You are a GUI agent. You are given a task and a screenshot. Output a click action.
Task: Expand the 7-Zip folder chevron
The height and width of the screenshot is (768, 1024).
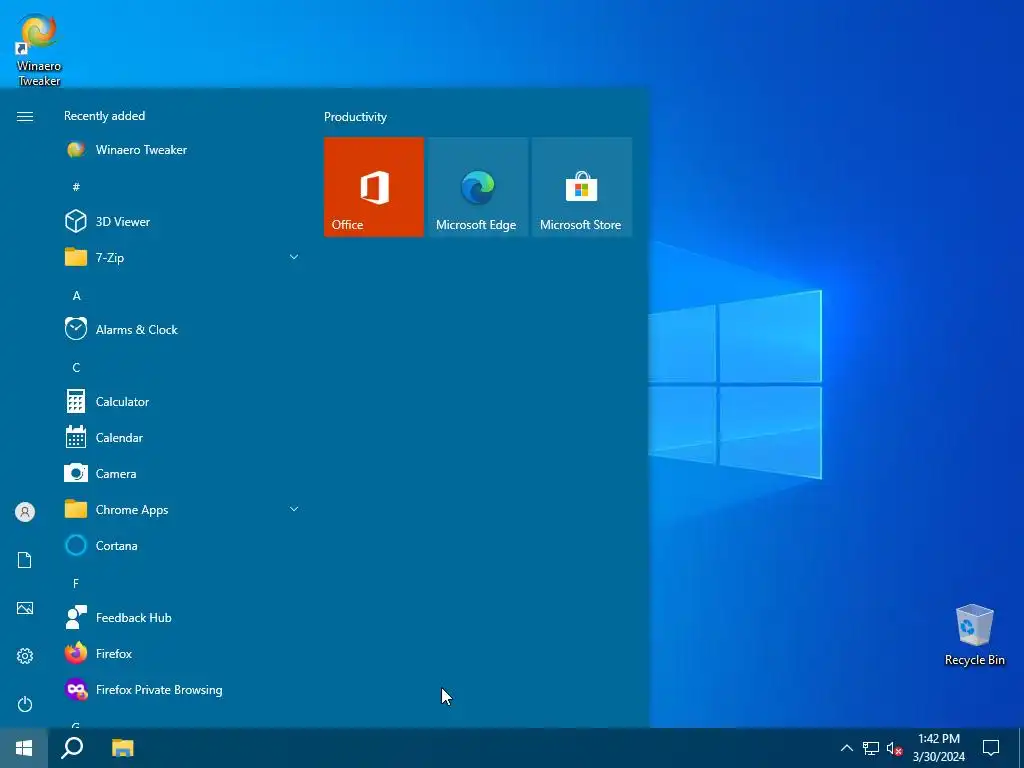click(x=294, y=257)
